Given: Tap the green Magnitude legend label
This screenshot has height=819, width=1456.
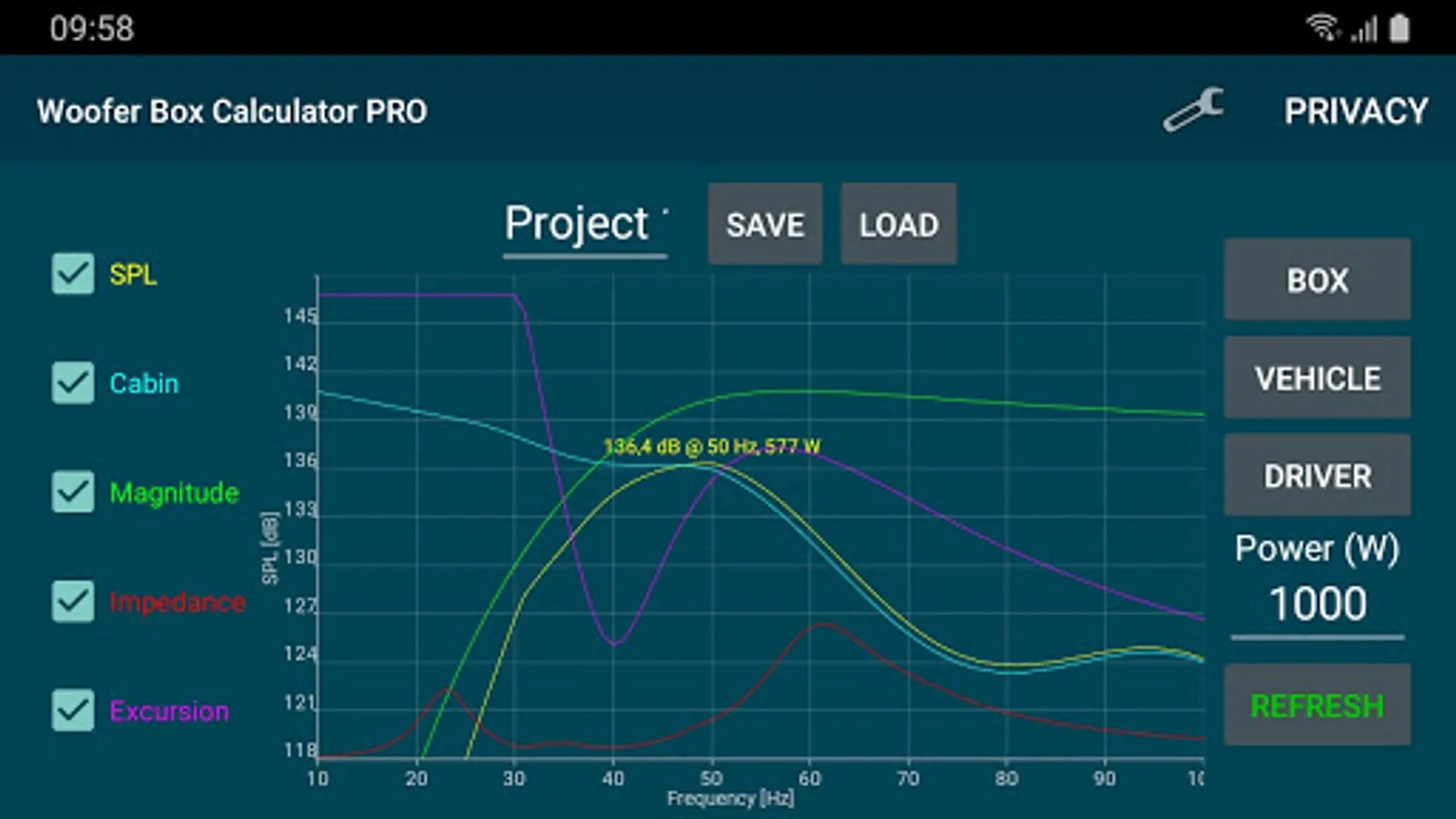Looking at the screenshot, I should point(174,492).
